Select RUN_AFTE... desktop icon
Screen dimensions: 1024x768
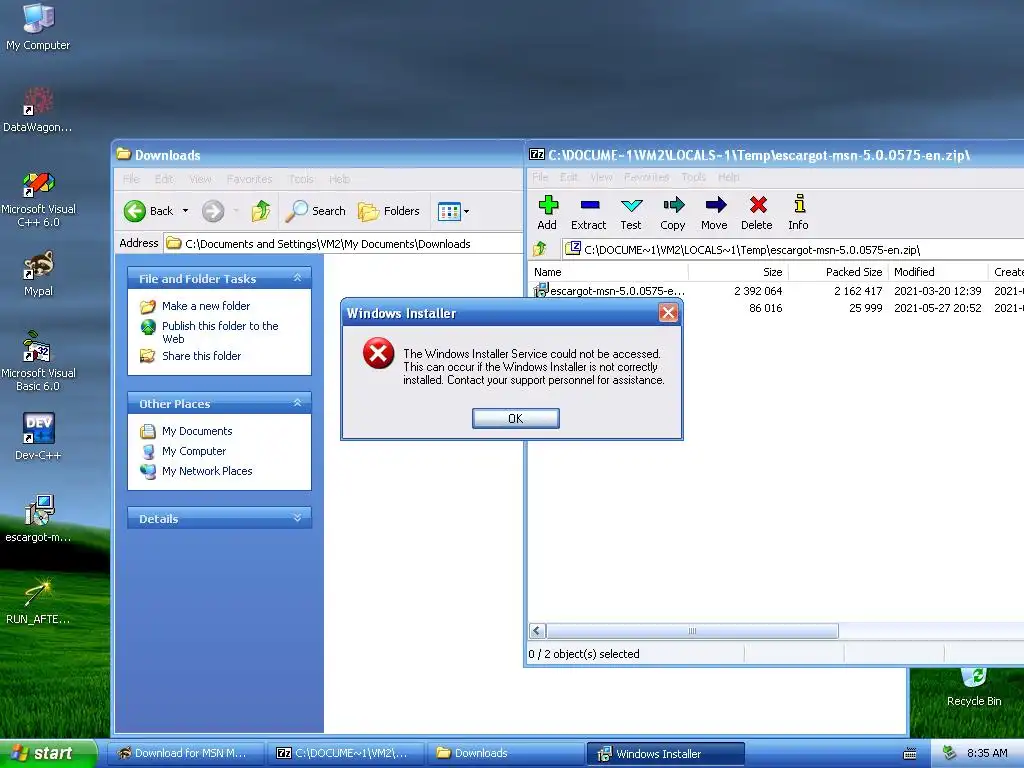click(38, 601)
